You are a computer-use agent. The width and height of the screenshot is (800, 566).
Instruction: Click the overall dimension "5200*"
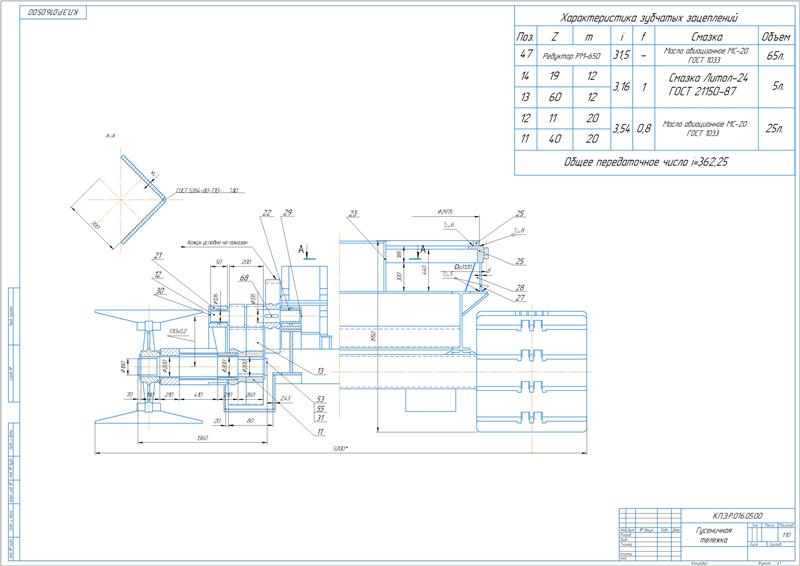pos(340,448)
